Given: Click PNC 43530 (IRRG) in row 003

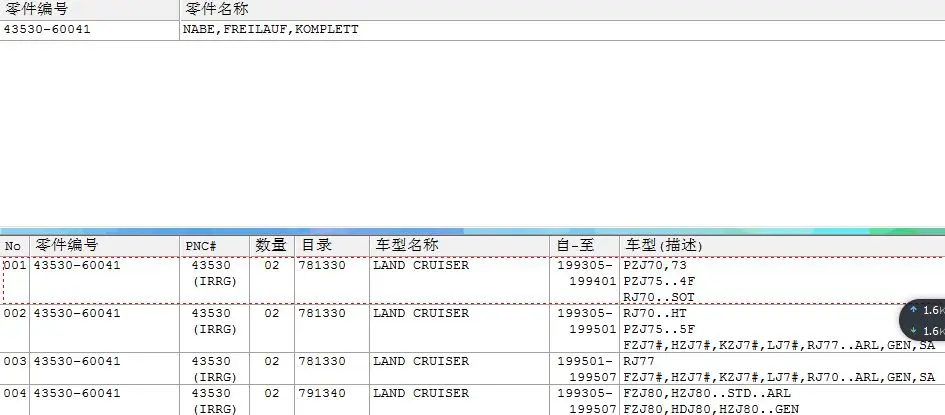Looking at the screenshot, I should tap(215, 369).
